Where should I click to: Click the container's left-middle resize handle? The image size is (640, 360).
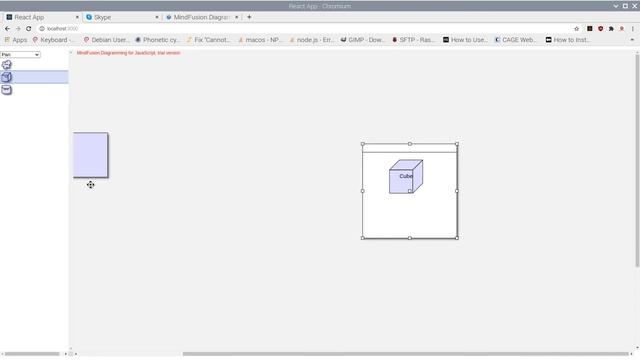pos(362,191)
